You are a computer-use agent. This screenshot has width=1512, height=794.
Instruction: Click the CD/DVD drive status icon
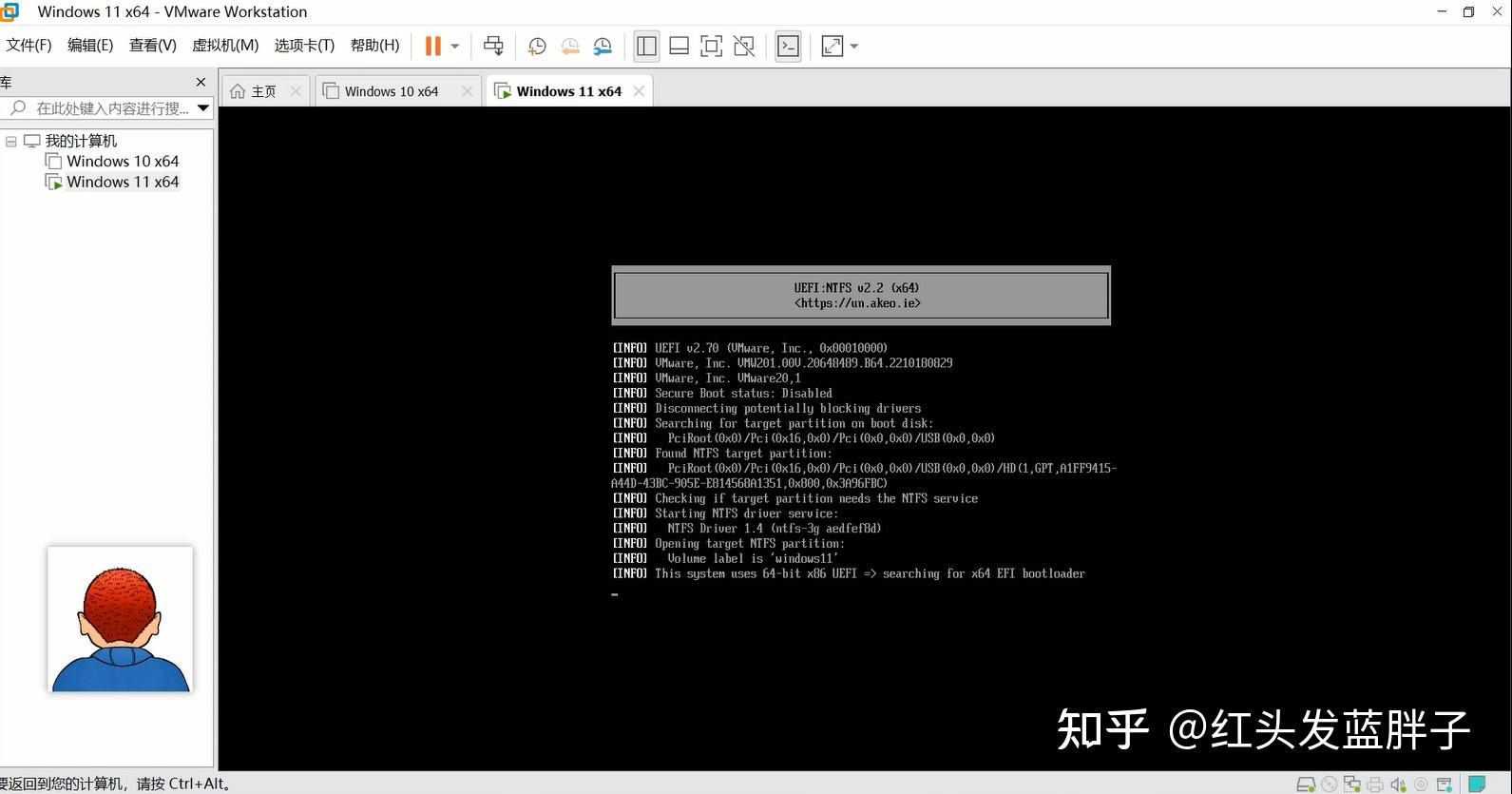pos(1329,784)
